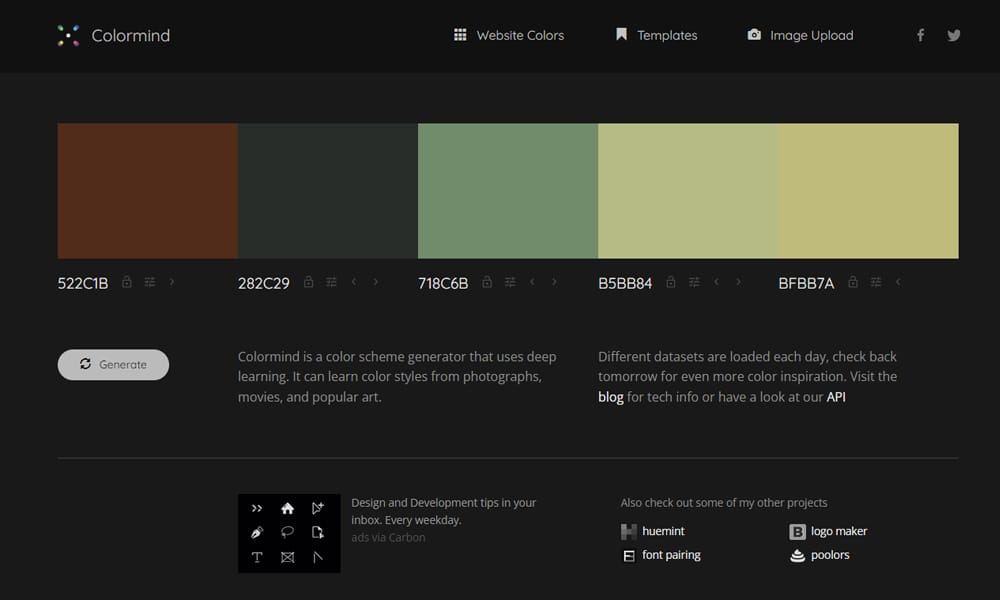
Task: Click the poolors project icon
Action: pyautogui.click(x=796, y=556)
